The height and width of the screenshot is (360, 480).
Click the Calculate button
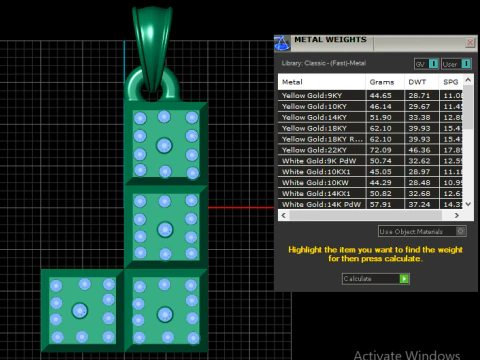pyautogui.click(x=376, y=278)
